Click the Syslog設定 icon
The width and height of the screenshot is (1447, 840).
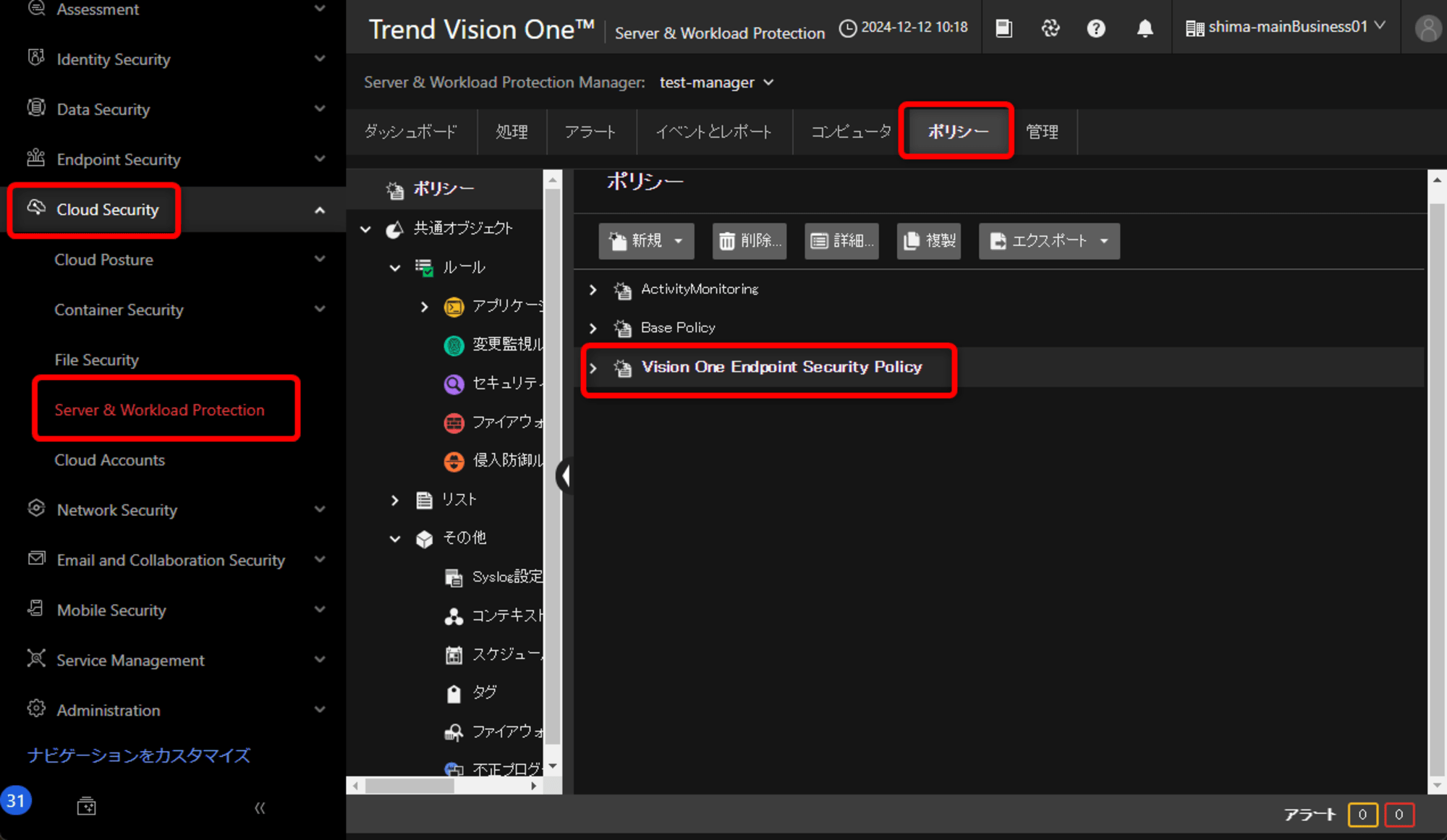(x=454, y=578)
